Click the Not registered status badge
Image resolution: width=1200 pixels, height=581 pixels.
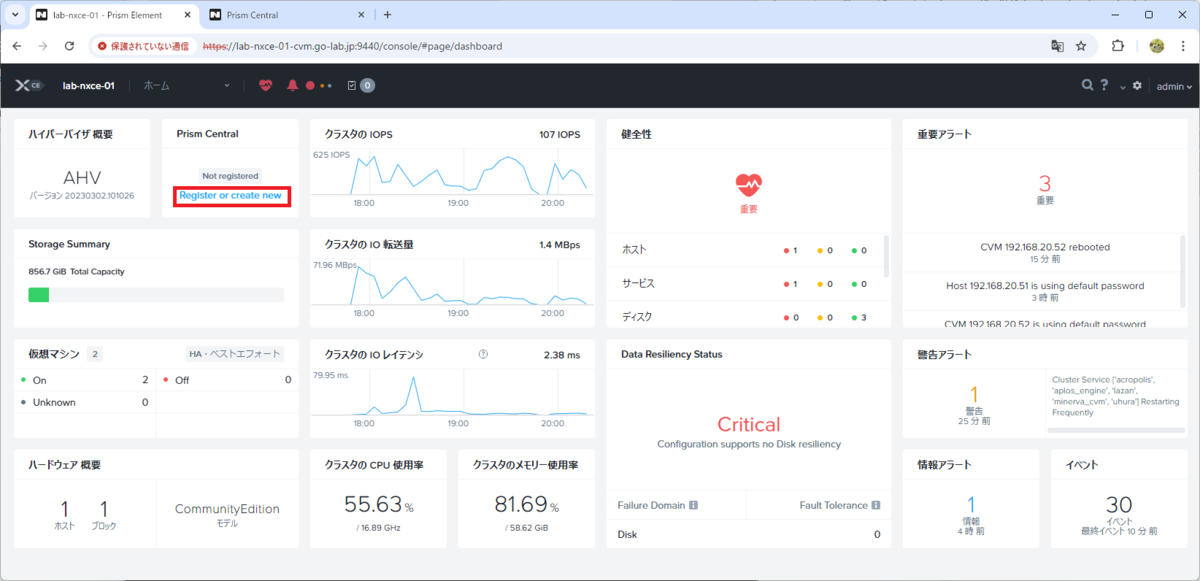230,176
